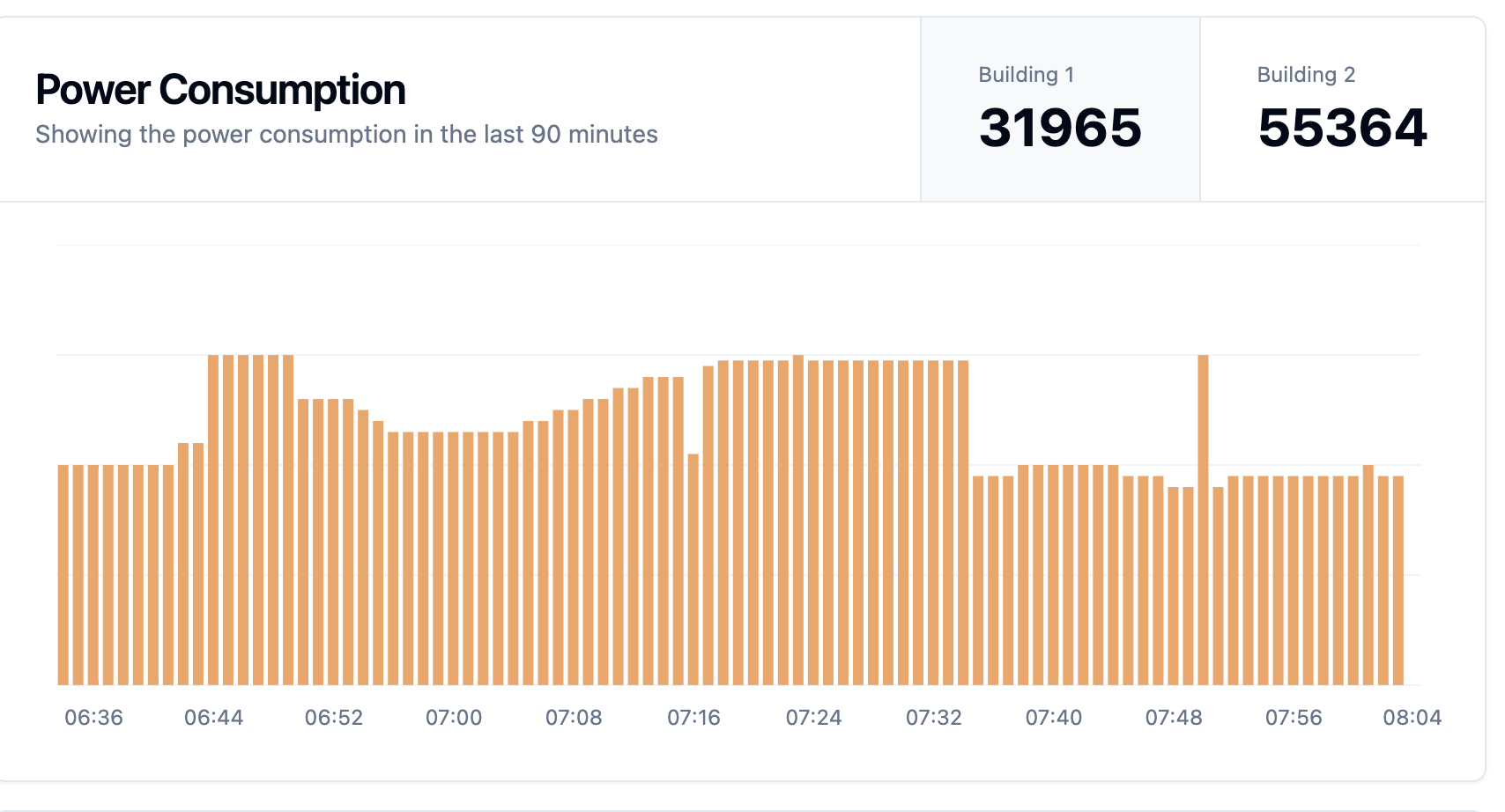This screenshot has height=812, width=1505.
Task: Select the 31965 total value
Action: pos(1060,129)
